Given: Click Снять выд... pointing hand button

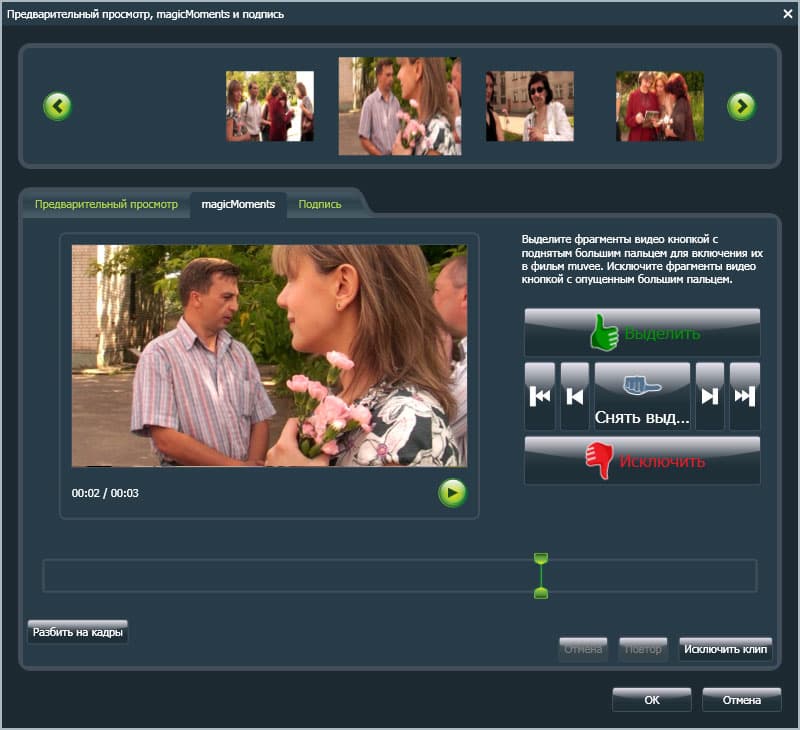Looking at the screenshot, I should 642,396.
